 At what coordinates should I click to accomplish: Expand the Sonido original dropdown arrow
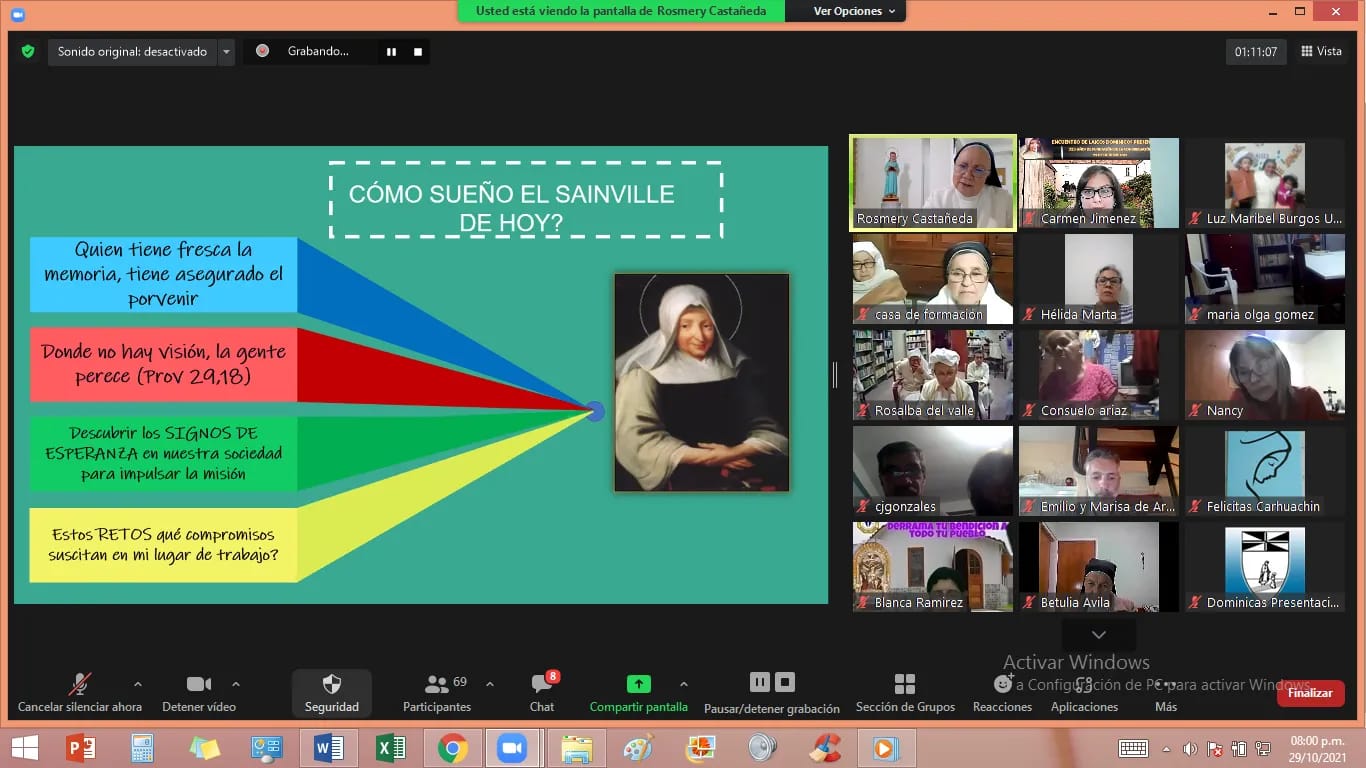pos(226,52)
